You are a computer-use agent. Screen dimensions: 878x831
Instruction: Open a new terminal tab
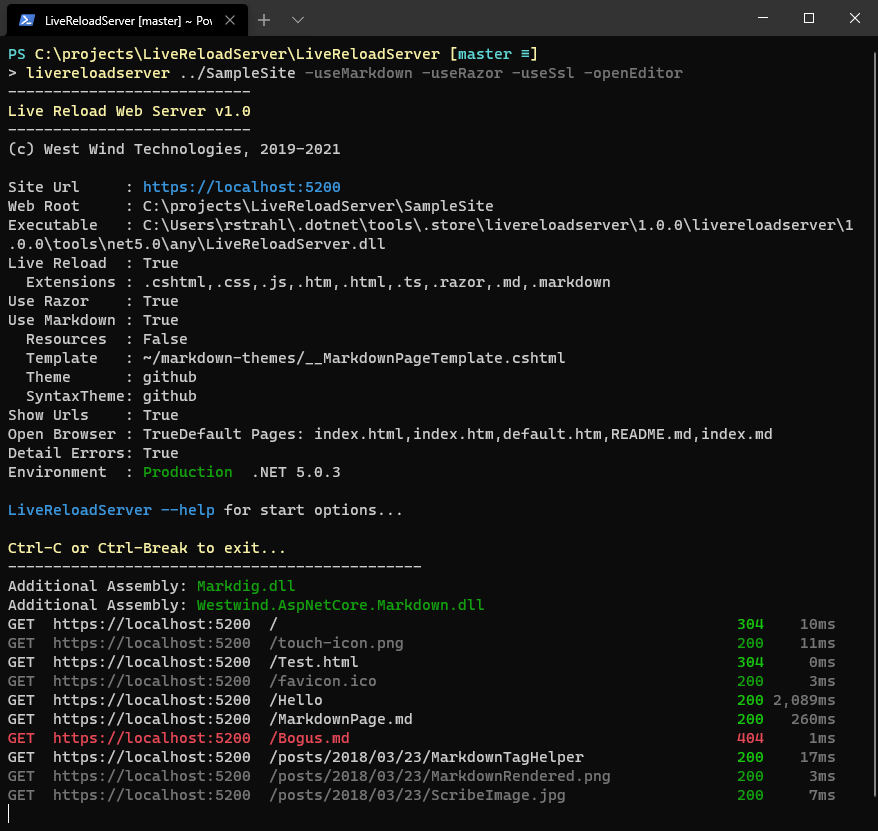(x=264, y=20)
